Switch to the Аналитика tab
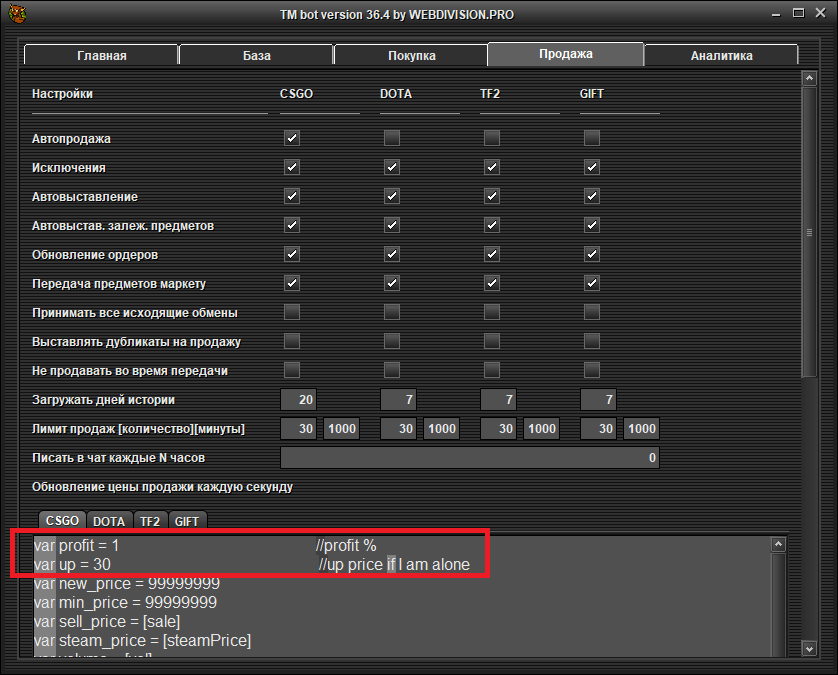The width and height of the screenshot is (838, 675). click(721, 55)
